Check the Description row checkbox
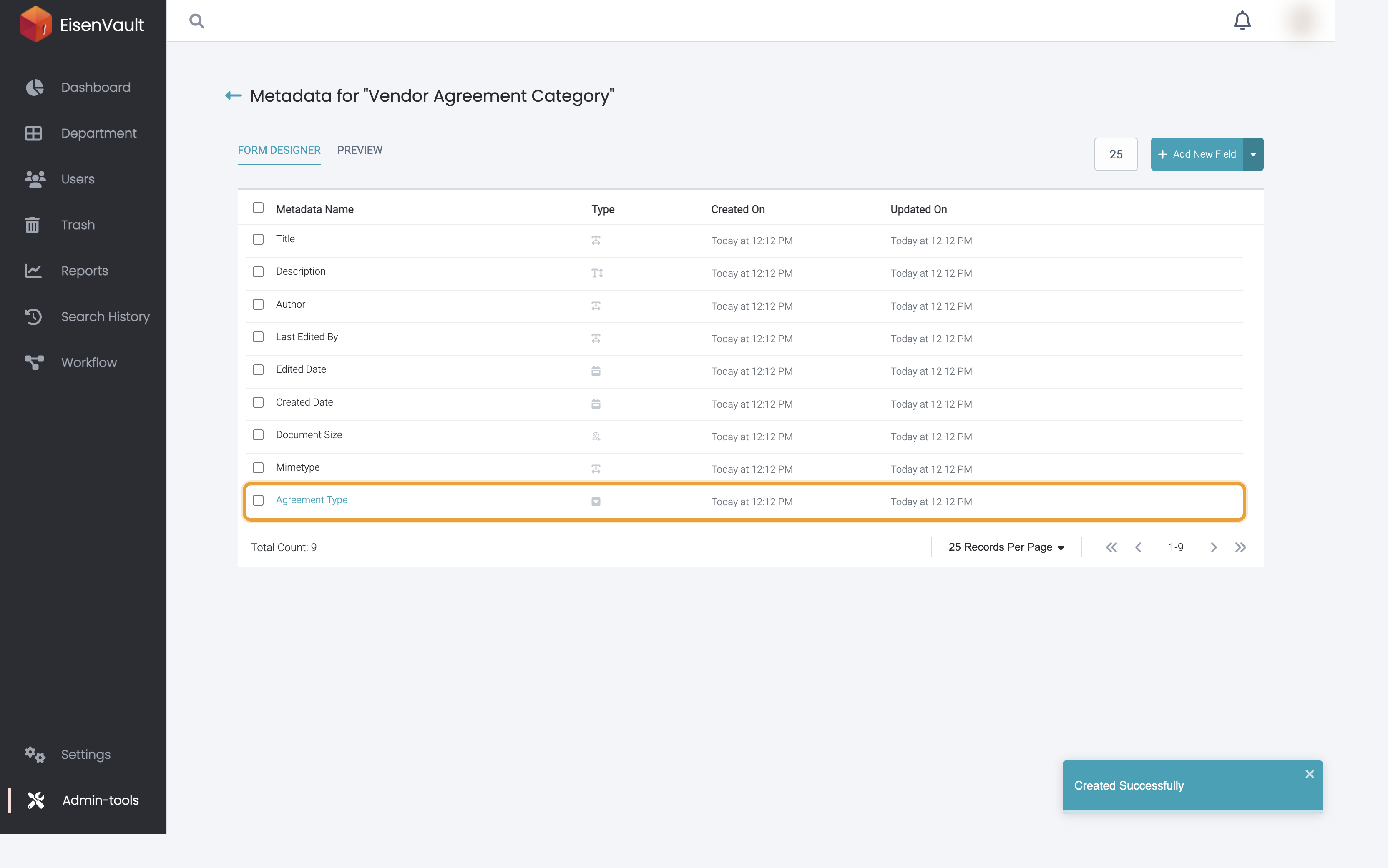1388x868 pixels. (259, 272)
